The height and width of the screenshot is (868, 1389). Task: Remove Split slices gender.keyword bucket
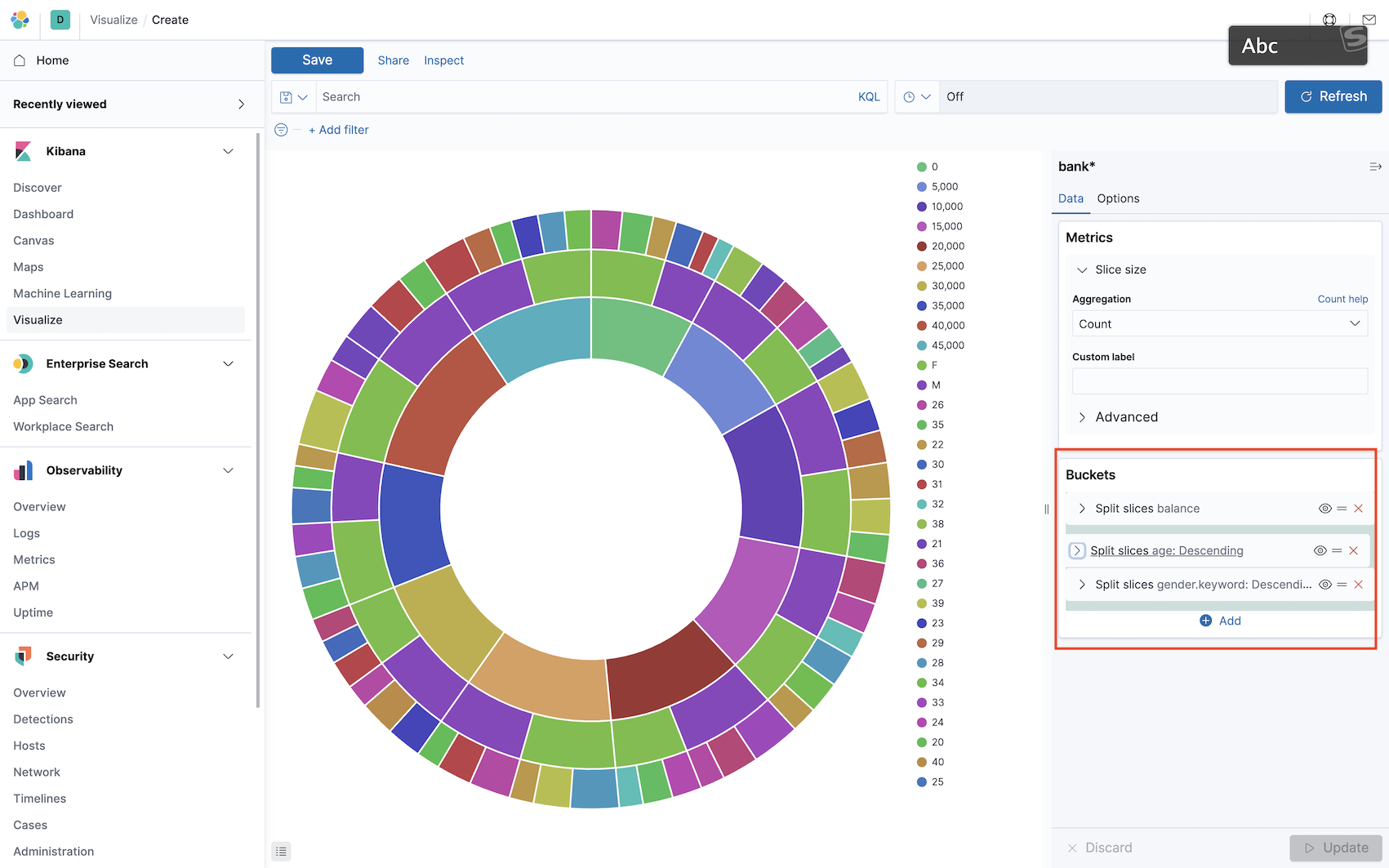(x=1359, y=585)
